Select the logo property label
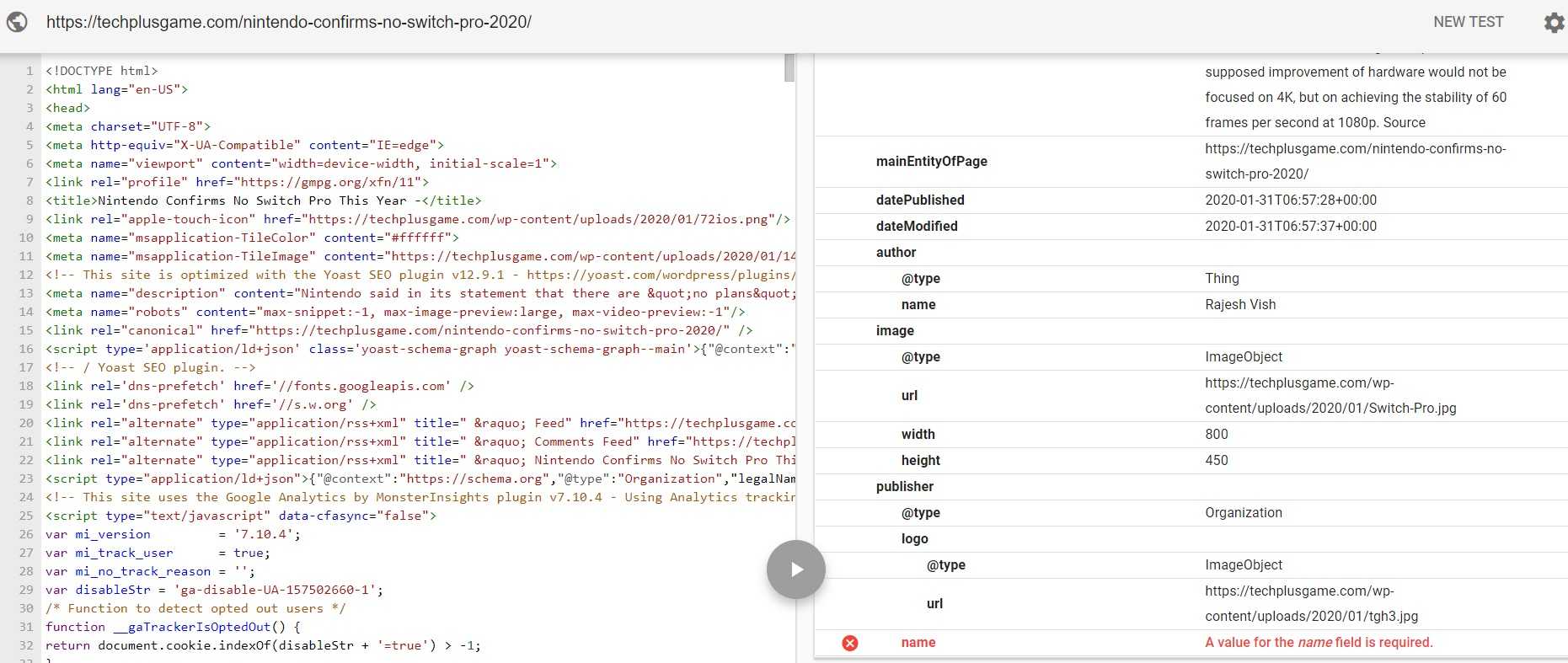Viewport: 1568px width, 663px height. pyautogui.click(x=914, y=539)
